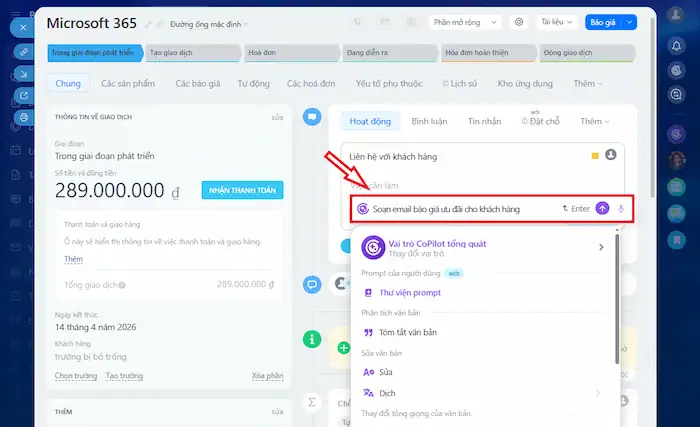This screenshot has width=700, height=427.
Task: Click Tạo trường link
Action: [124, 376]
